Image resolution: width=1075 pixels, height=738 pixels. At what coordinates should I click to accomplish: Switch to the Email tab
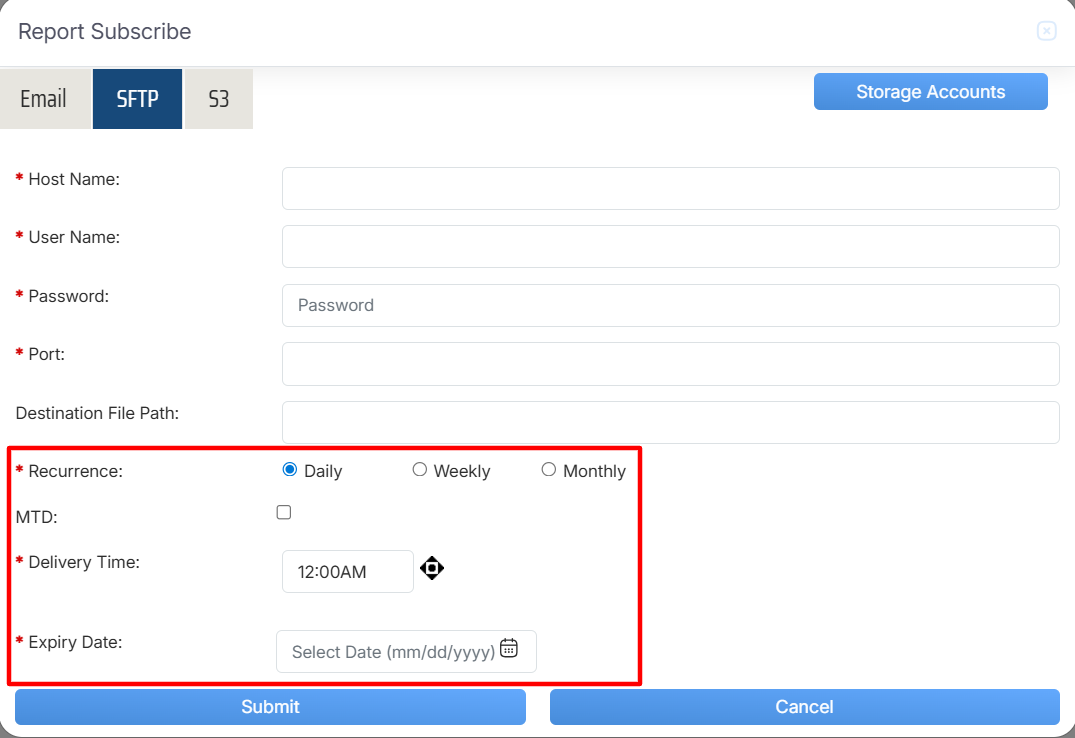(44, 99)
